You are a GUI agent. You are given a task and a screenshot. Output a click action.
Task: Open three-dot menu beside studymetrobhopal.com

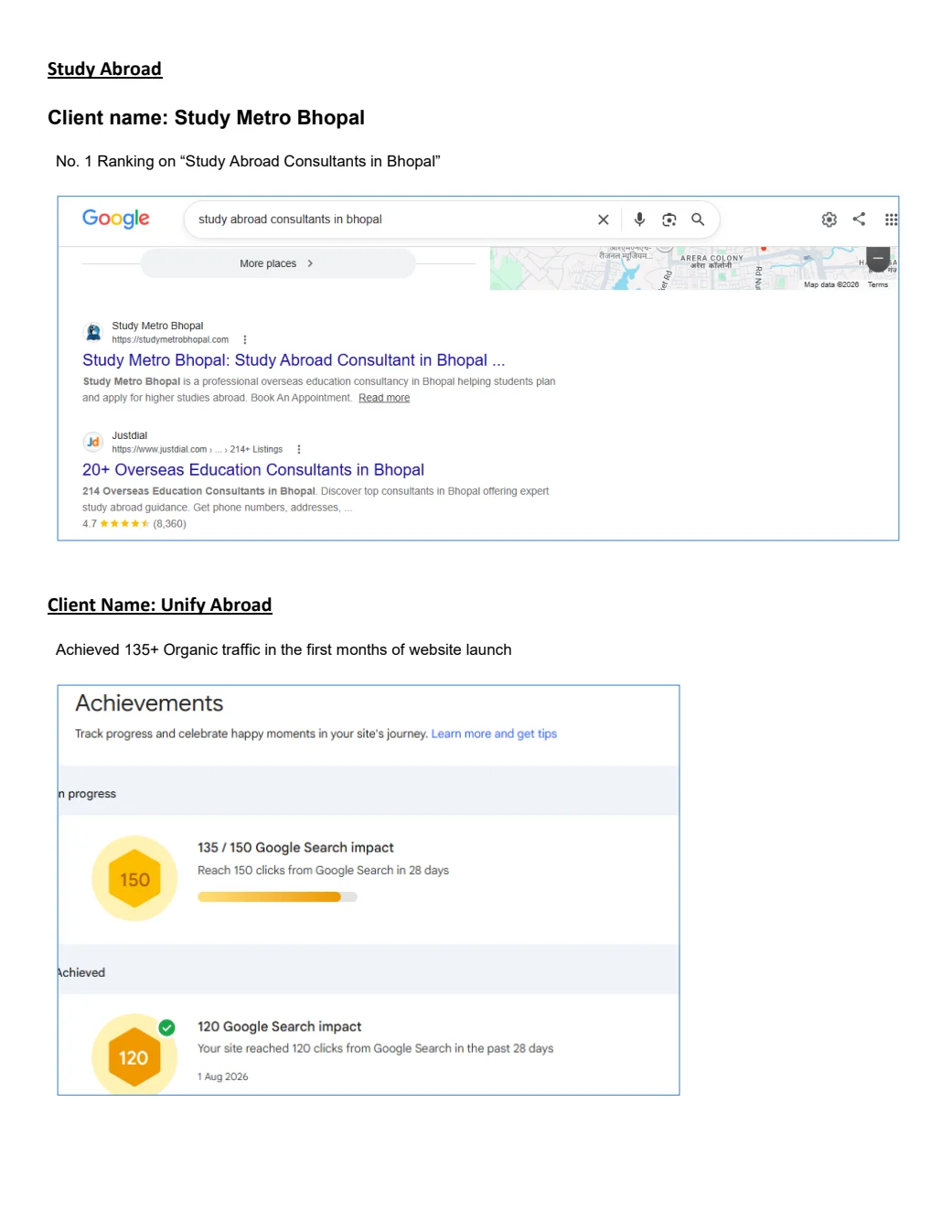[244, 339]
